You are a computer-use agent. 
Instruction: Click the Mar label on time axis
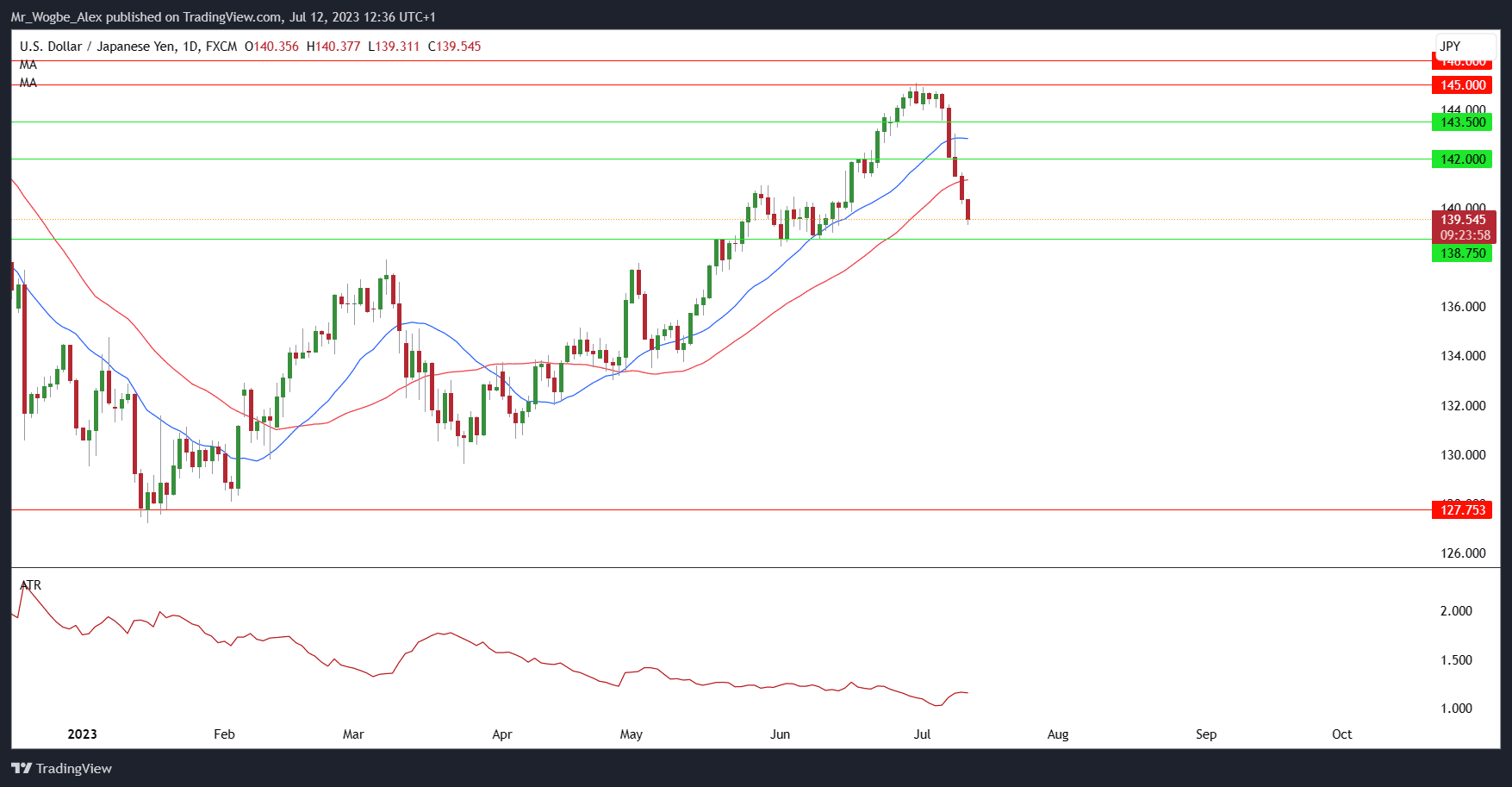353,734
